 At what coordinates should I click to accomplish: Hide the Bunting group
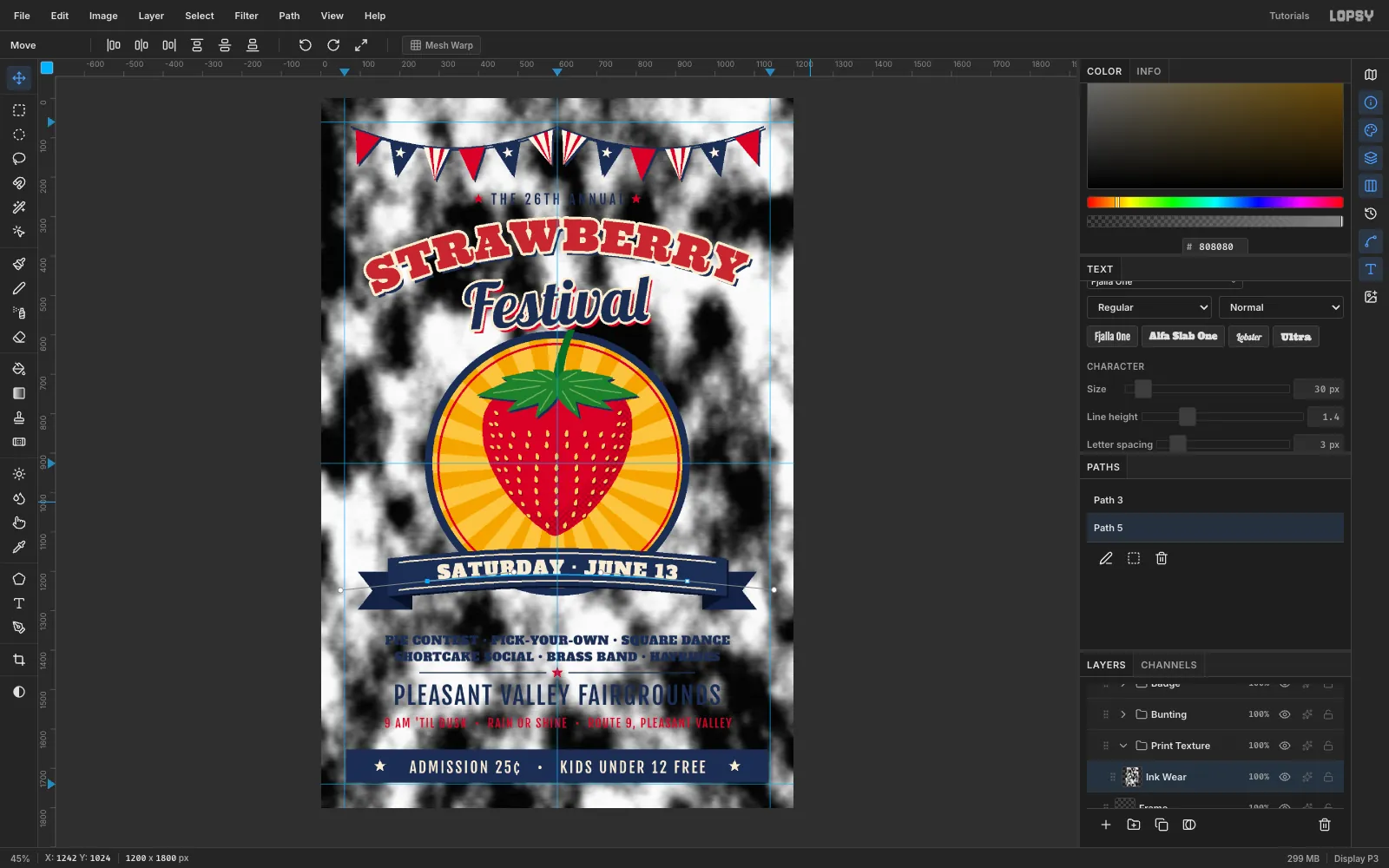1285,714
